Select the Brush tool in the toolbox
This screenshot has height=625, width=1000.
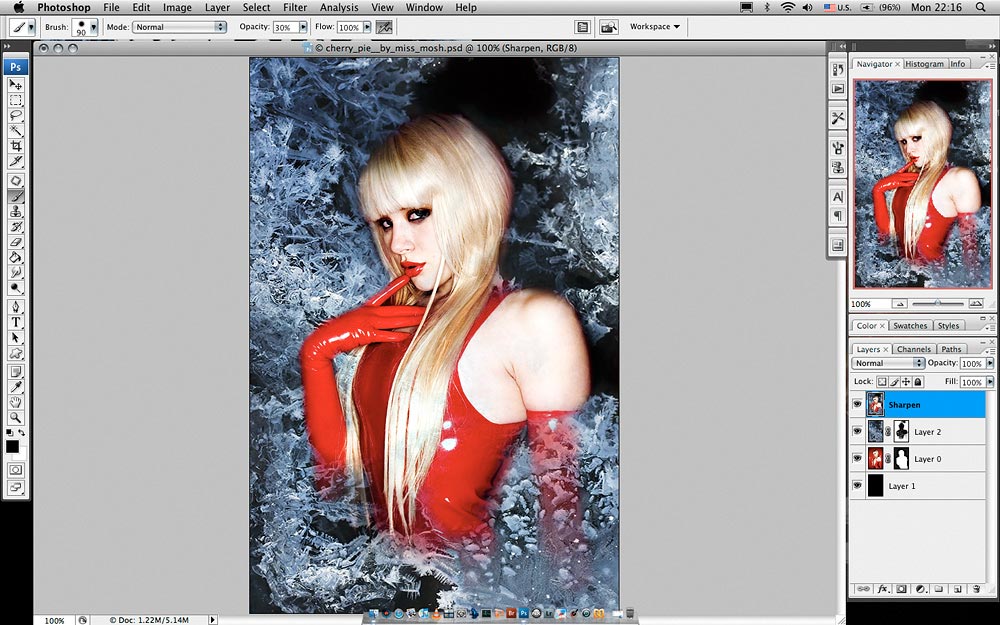(15, 196)
